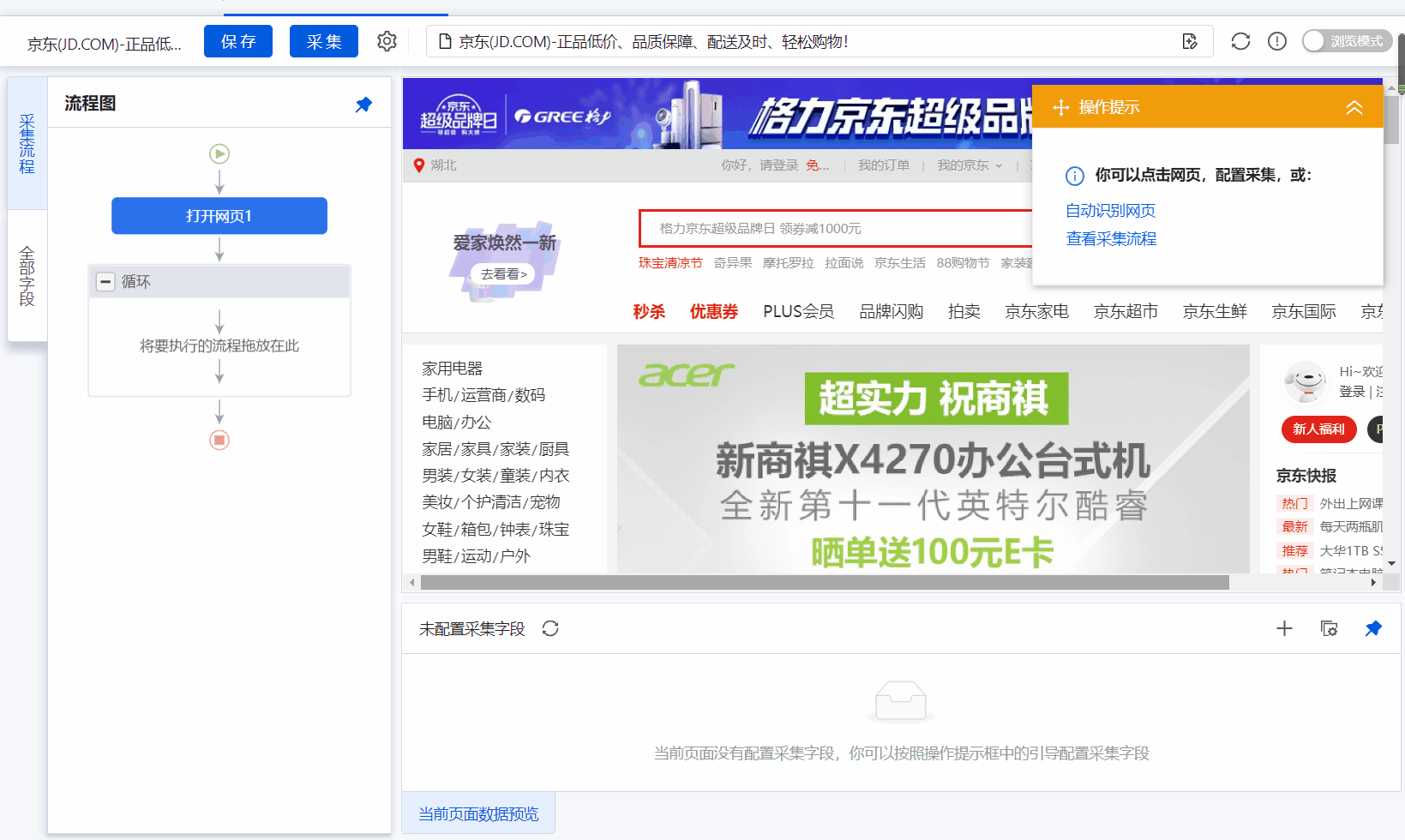Viewport: 1405px width, 840px height.
Task: Click the move handle in 操作提示 panel
Action: [1061, 107]
